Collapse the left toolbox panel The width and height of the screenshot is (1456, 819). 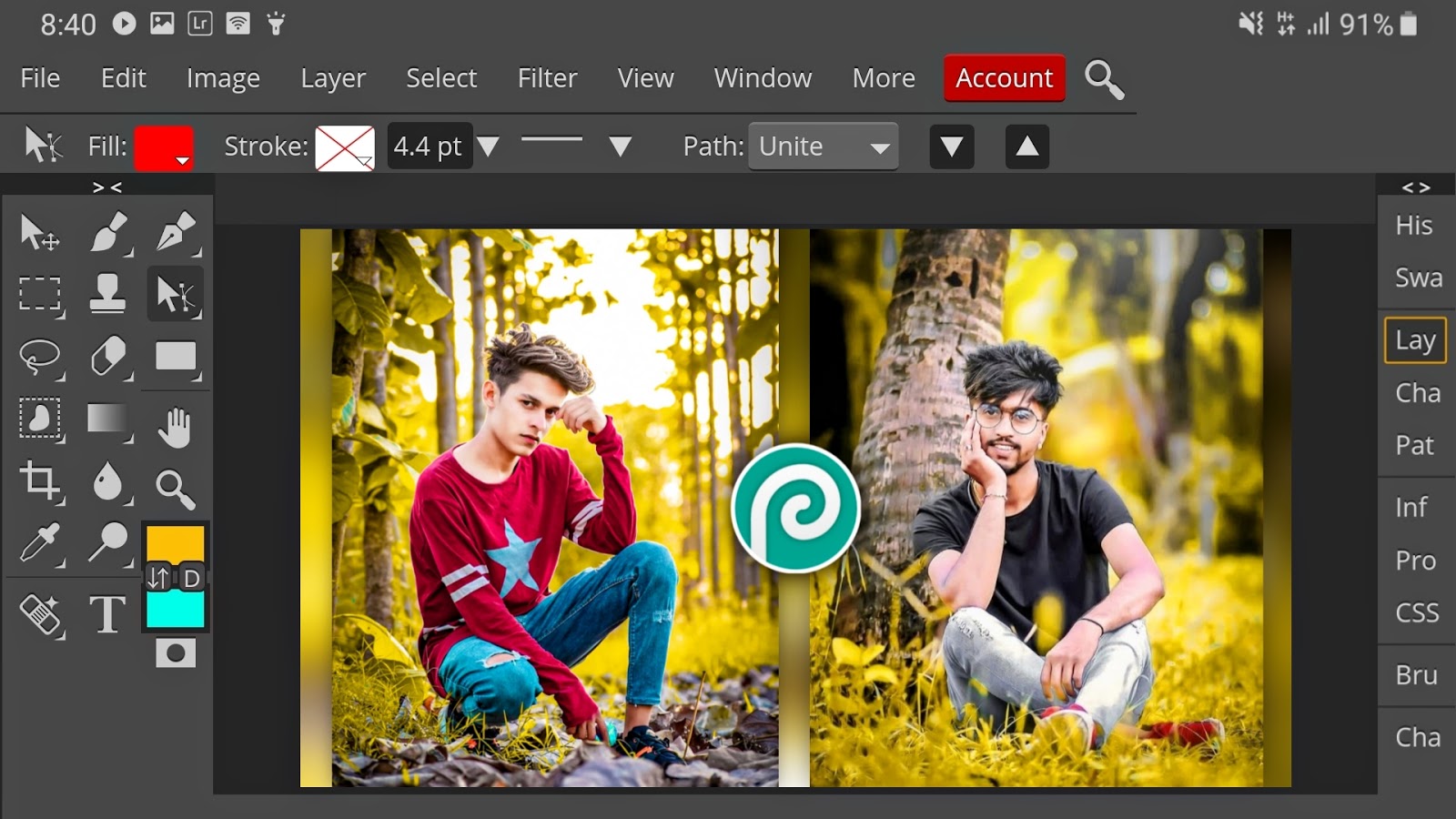(x=106, y=187)
